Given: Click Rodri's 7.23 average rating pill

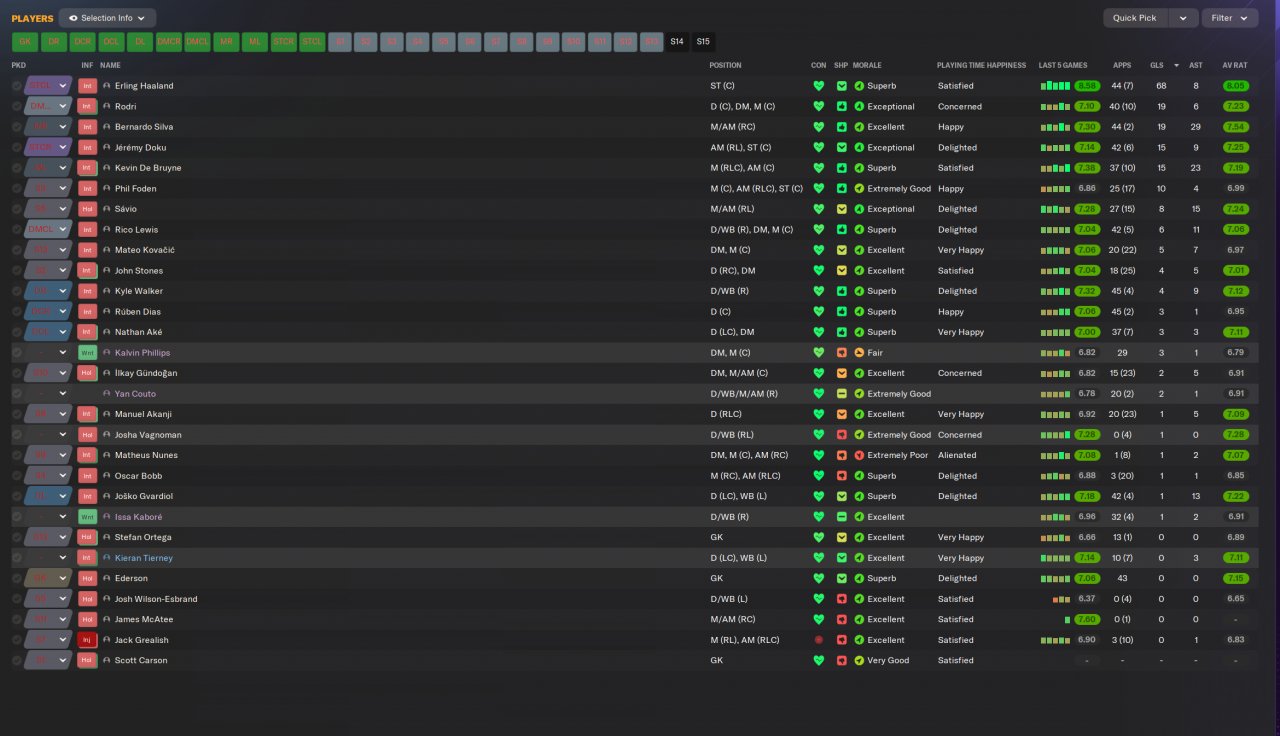Looking at the screenshot, I should pos(1236,106).
